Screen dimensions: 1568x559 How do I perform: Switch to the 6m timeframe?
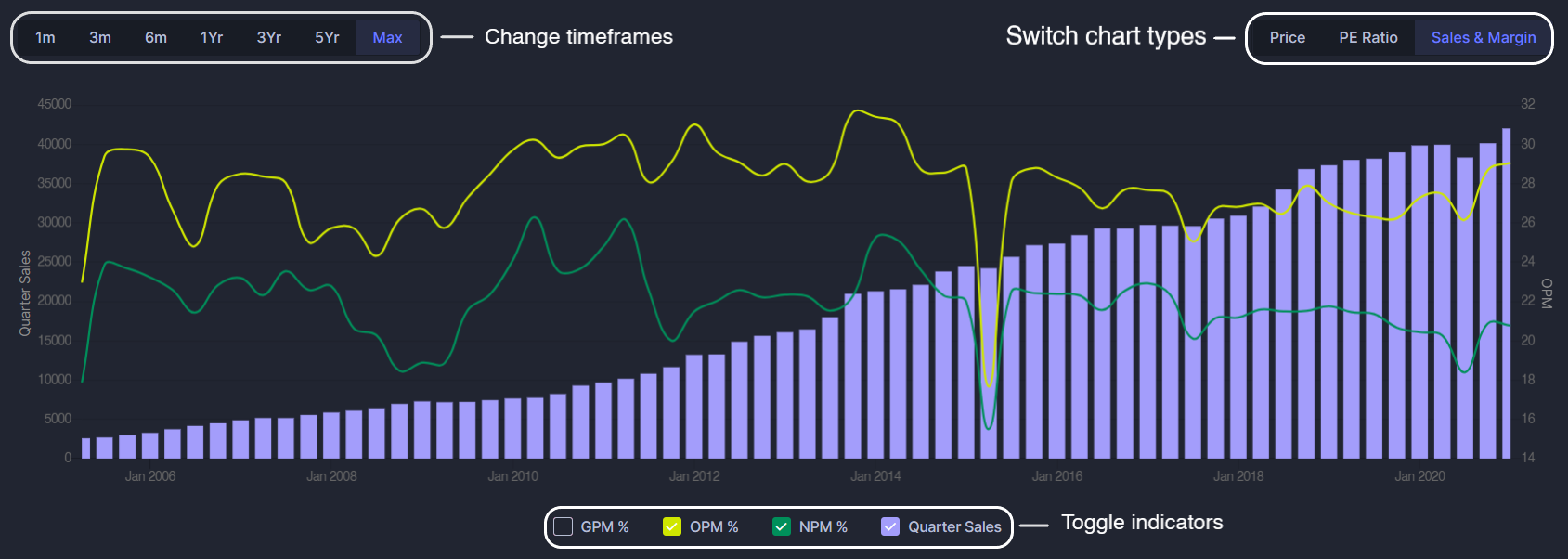coord(156,38)
